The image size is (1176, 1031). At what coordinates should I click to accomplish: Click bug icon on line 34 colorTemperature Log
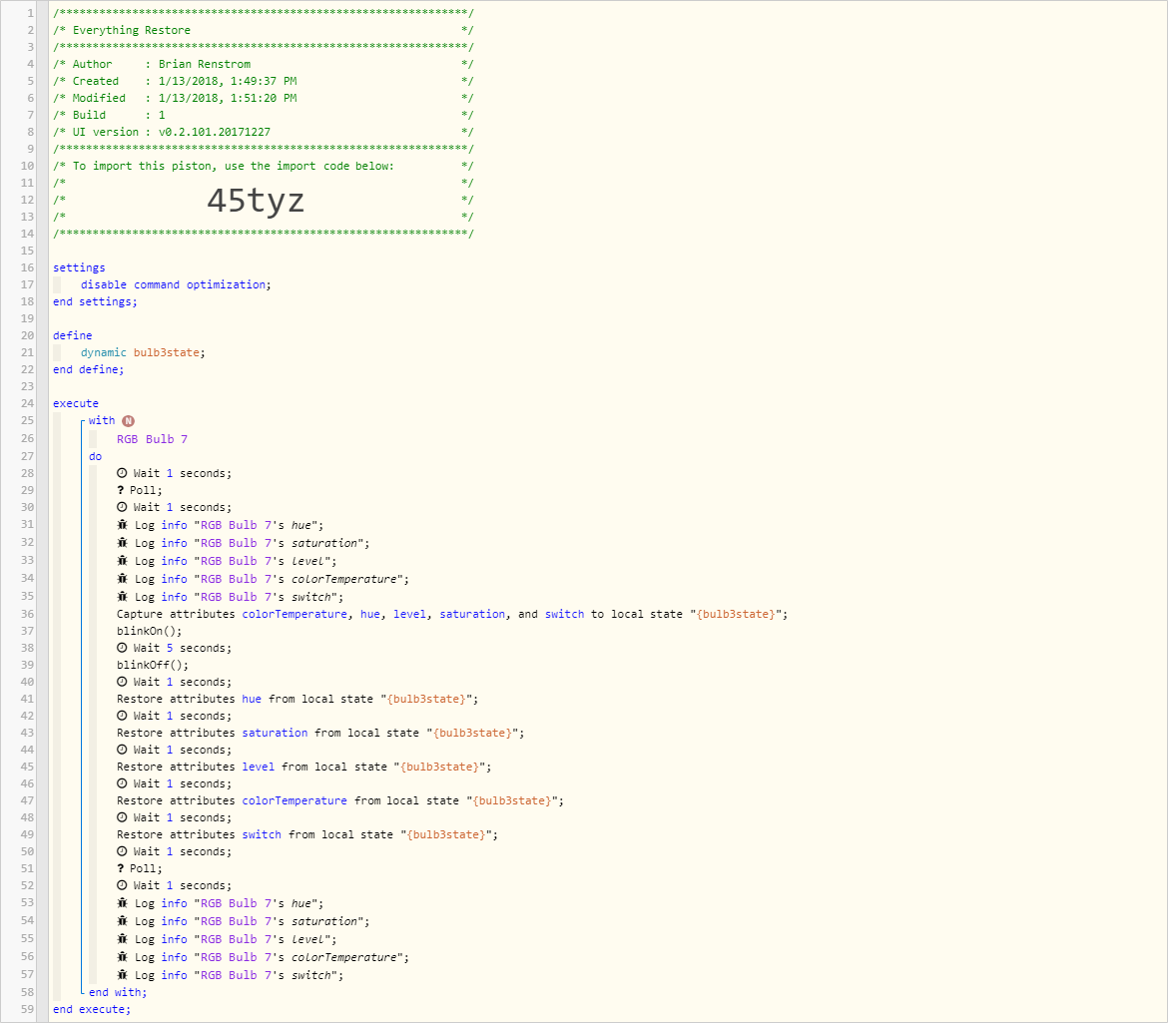coord(122,579)
